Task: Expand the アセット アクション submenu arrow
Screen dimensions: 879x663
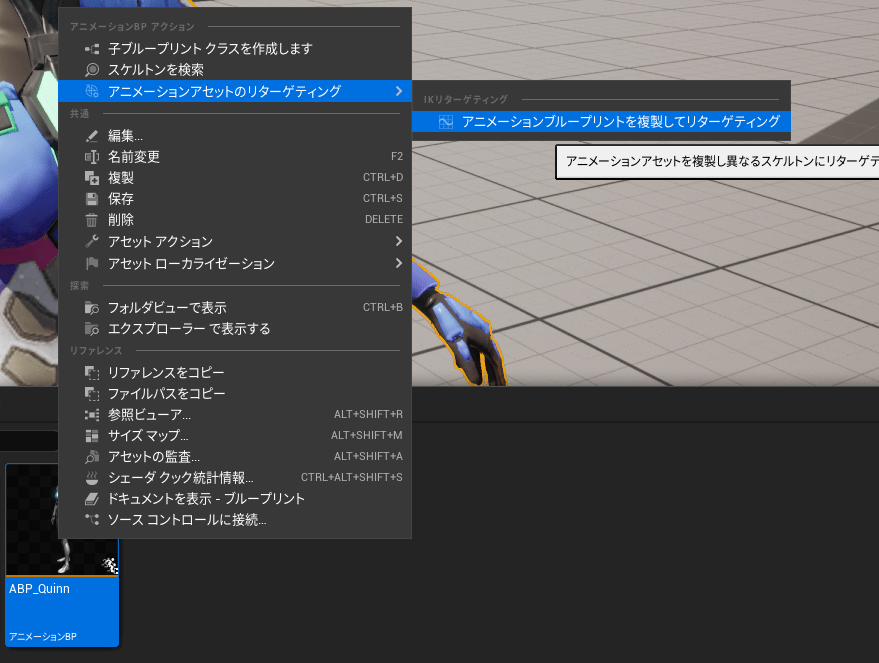Action: (x=399, y=242)
